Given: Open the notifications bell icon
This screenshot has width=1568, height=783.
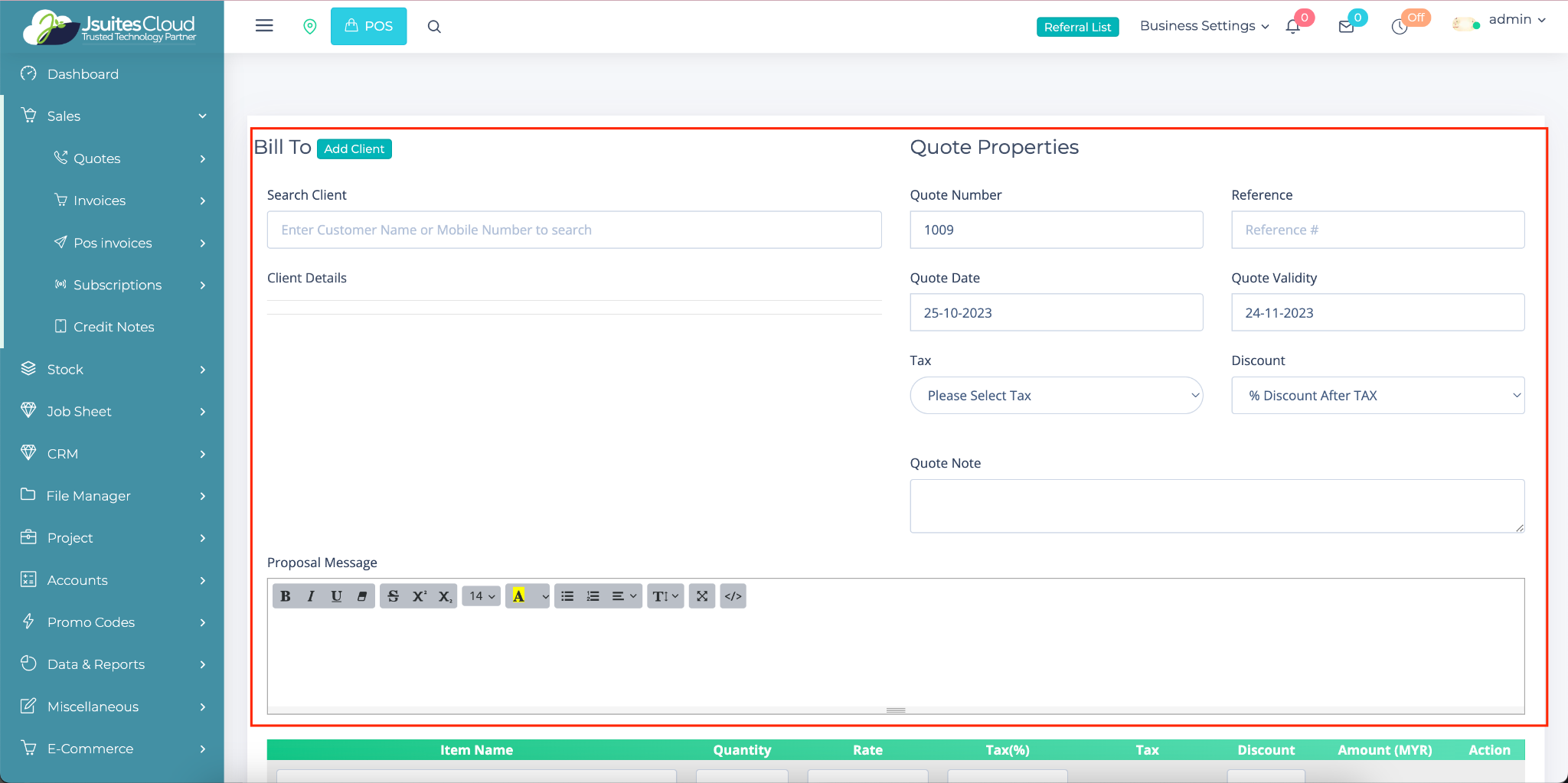Looking at the screenshot, I should (x=1293, y=27).
